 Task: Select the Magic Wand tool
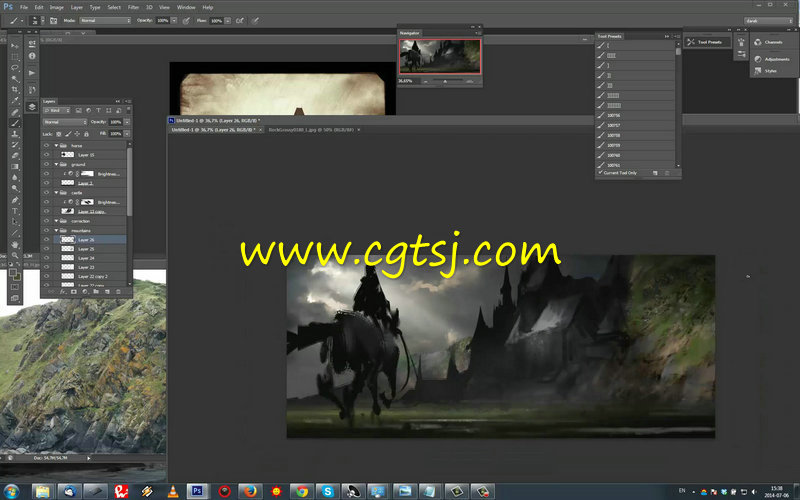15,79
